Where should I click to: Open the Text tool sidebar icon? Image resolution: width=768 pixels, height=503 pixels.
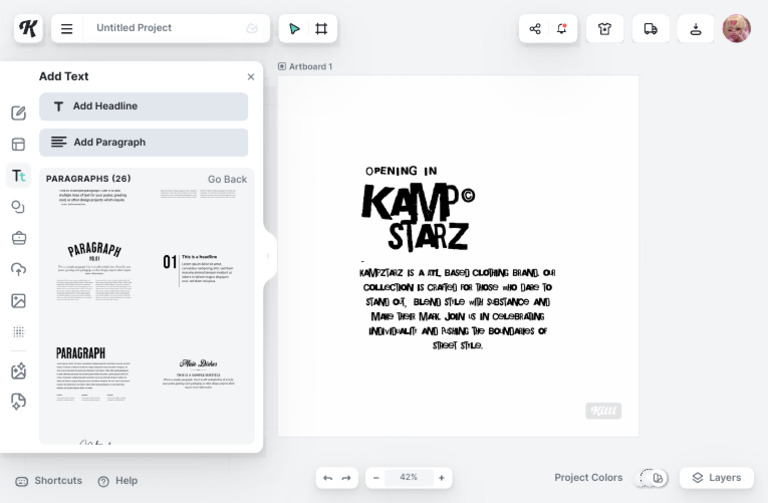19,175
